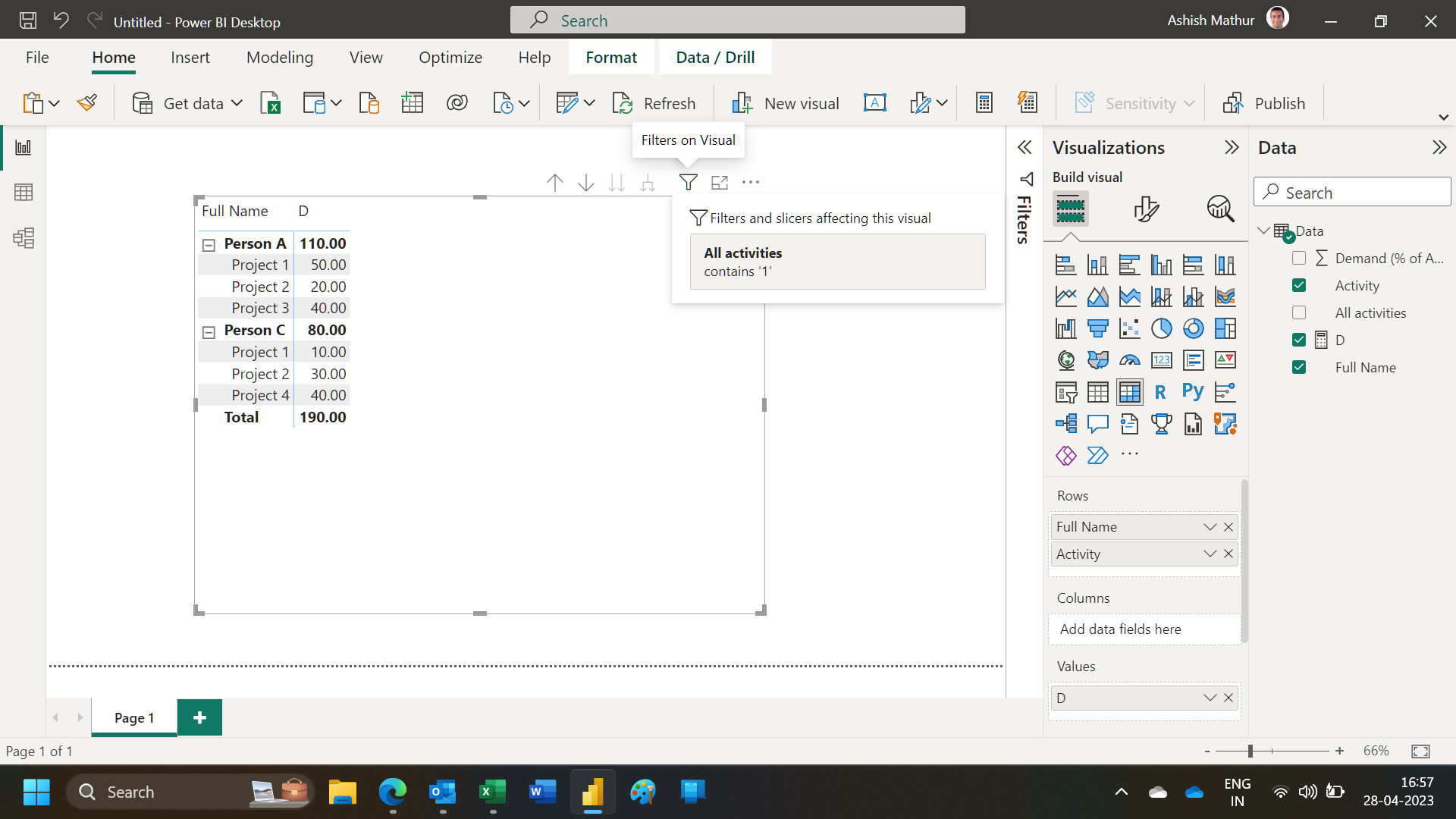Collapse the Person C row group
1456x819 pixels.
209,332
